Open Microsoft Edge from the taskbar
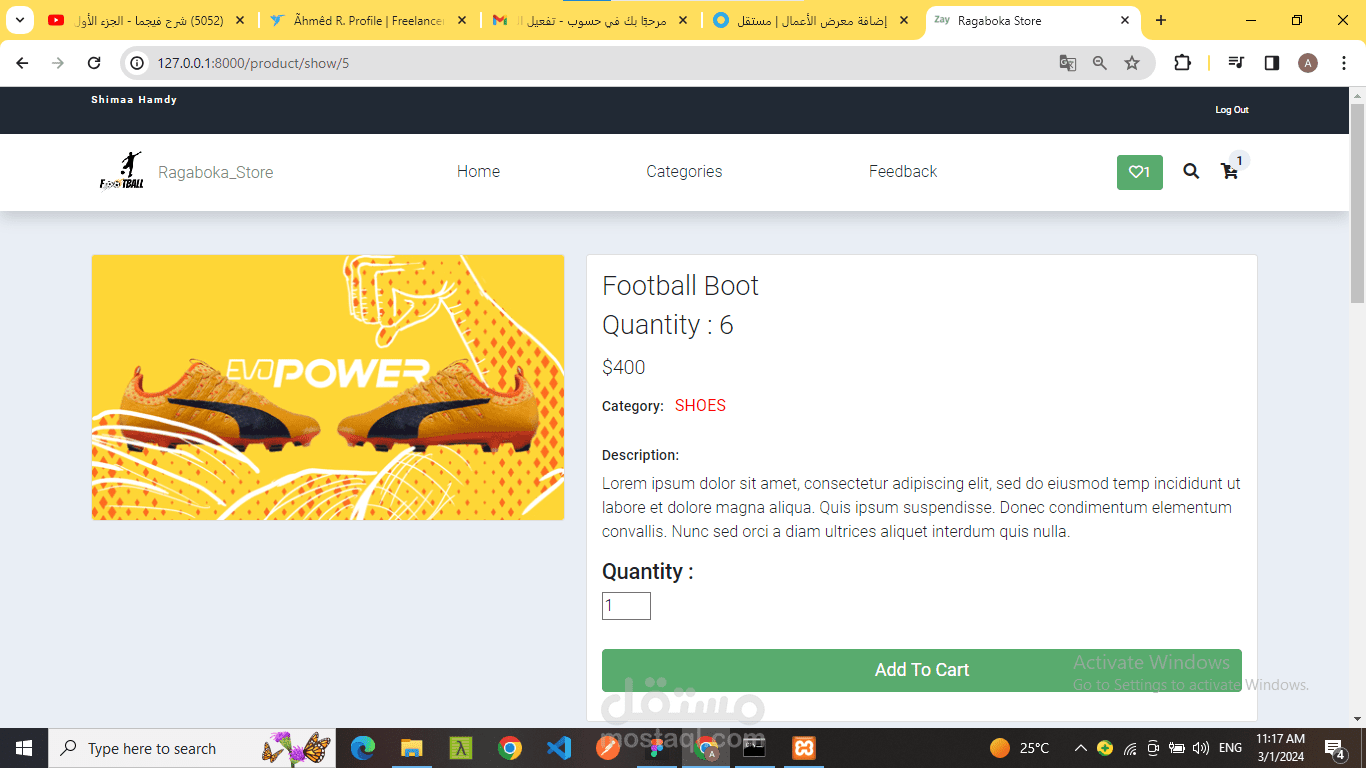Image resolution: width=1366 pixels, height=768 pixels. (362, 748)
